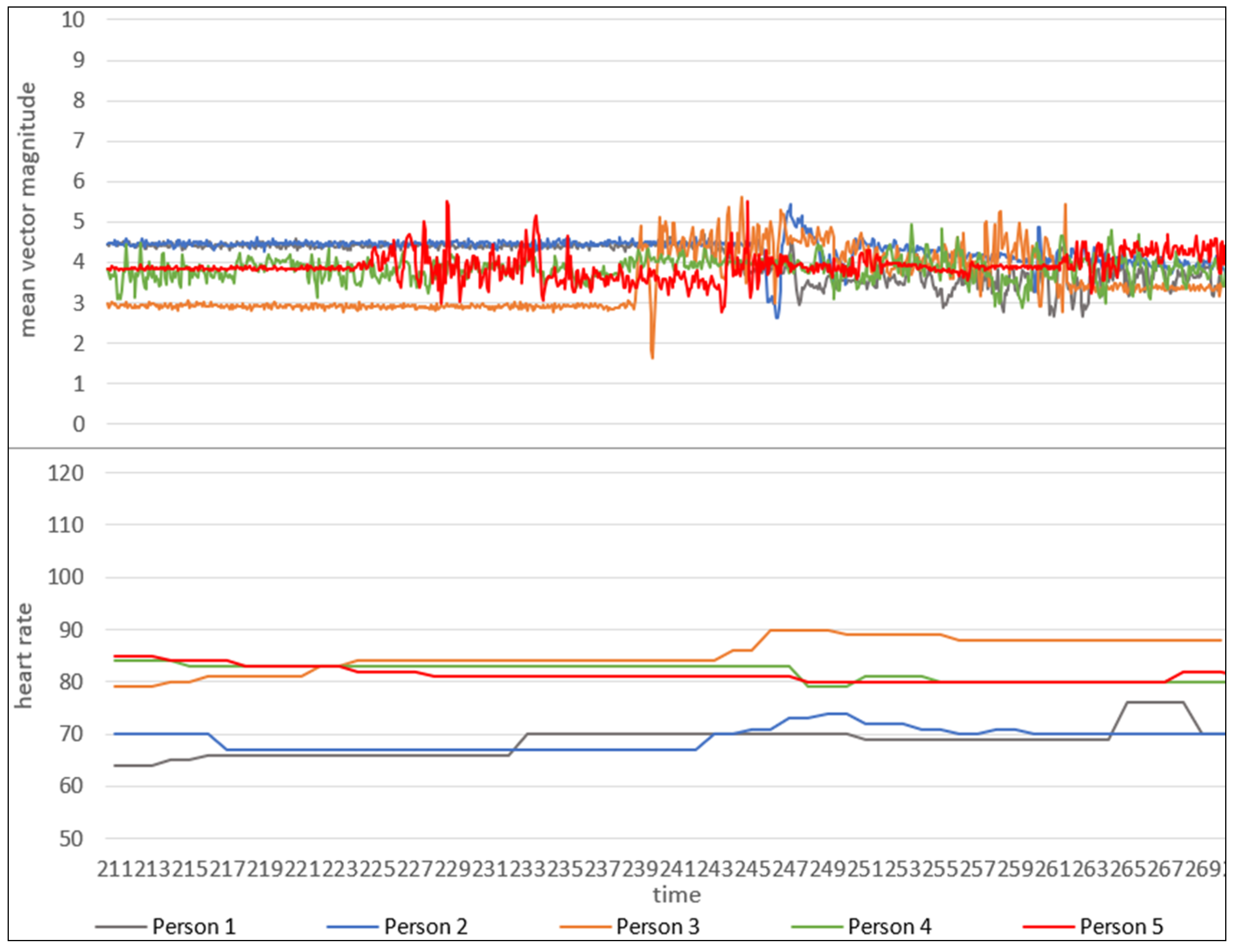This screenshot has width=1236, height=952.
Task: Click the 0 tick label on upper chart
Action: coord(79,424)
